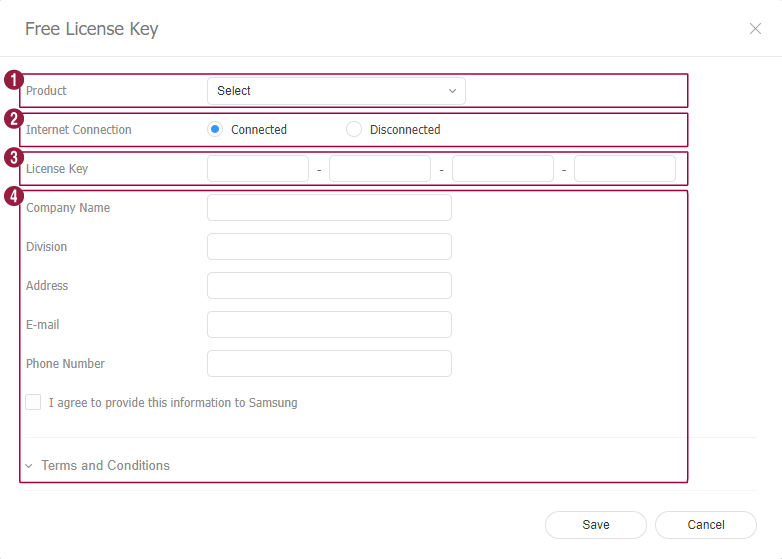Focus the Phone Number field
Screen dimensions: 782x559
tap(329, 364)
